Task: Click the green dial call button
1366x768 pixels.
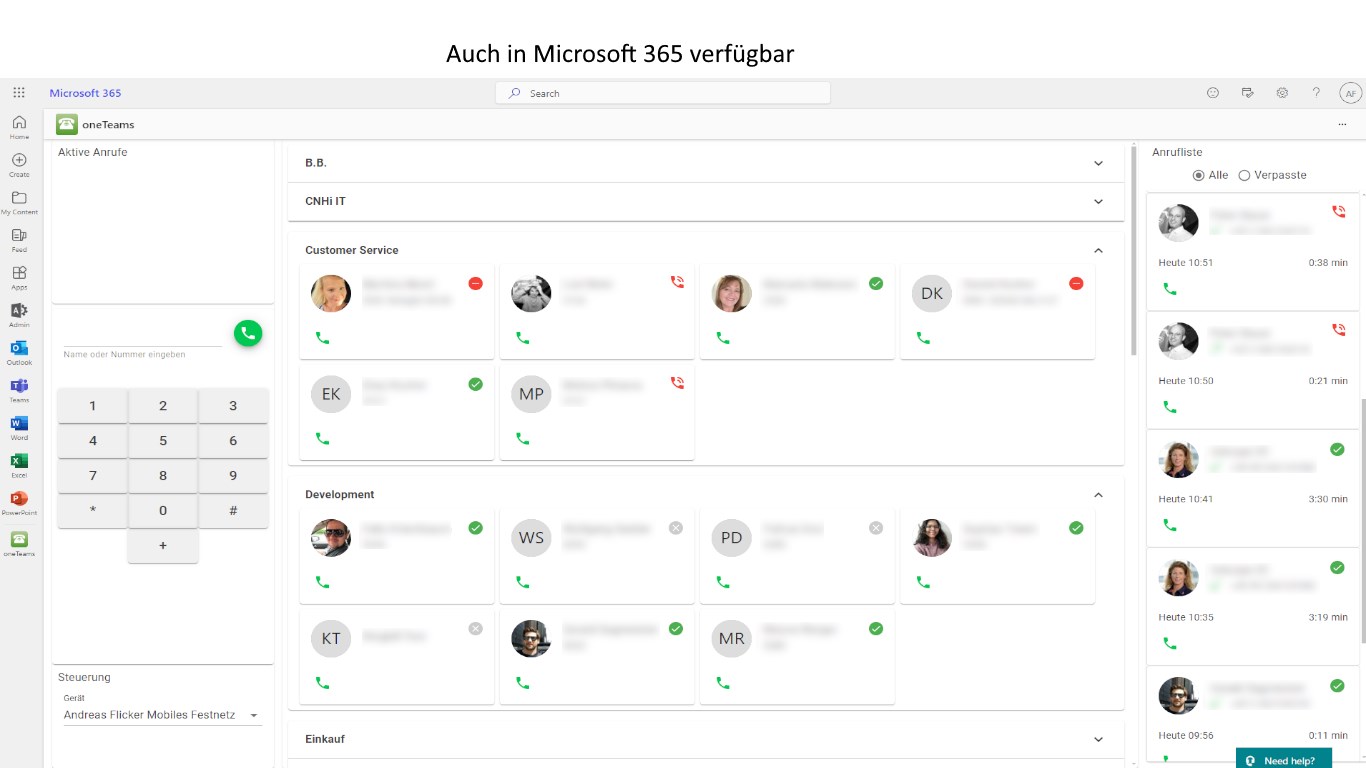Action: [x=248, y=334]
